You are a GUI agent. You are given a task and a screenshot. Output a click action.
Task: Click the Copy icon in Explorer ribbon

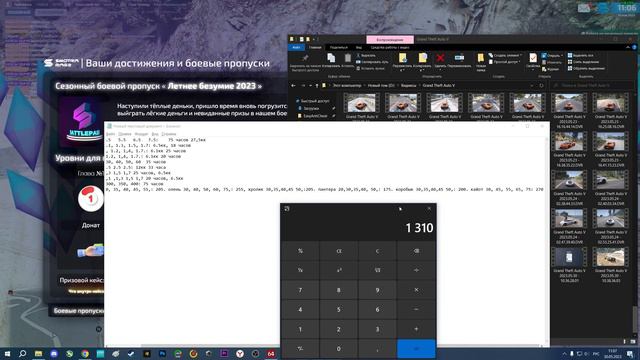click(x=331, y=58)
